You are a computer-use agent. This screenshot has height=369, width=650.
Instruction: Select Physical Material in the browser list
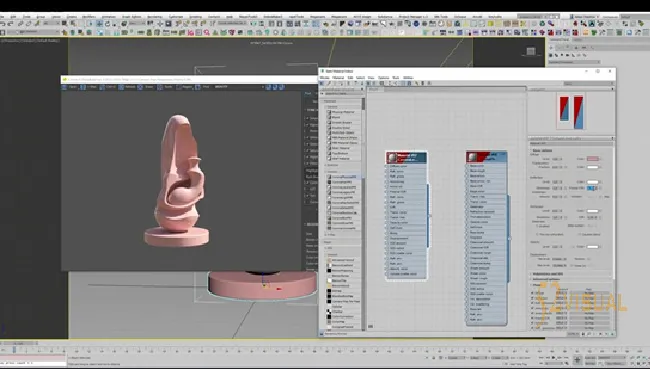(342, 112)
